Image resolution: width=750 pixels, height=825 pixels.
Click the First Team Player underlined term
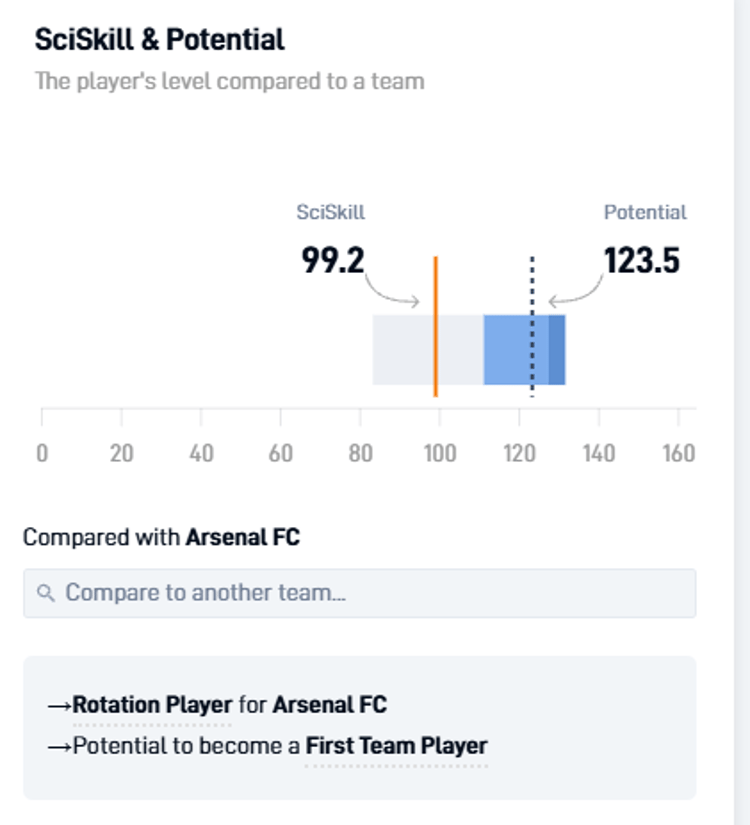point(396,746)
